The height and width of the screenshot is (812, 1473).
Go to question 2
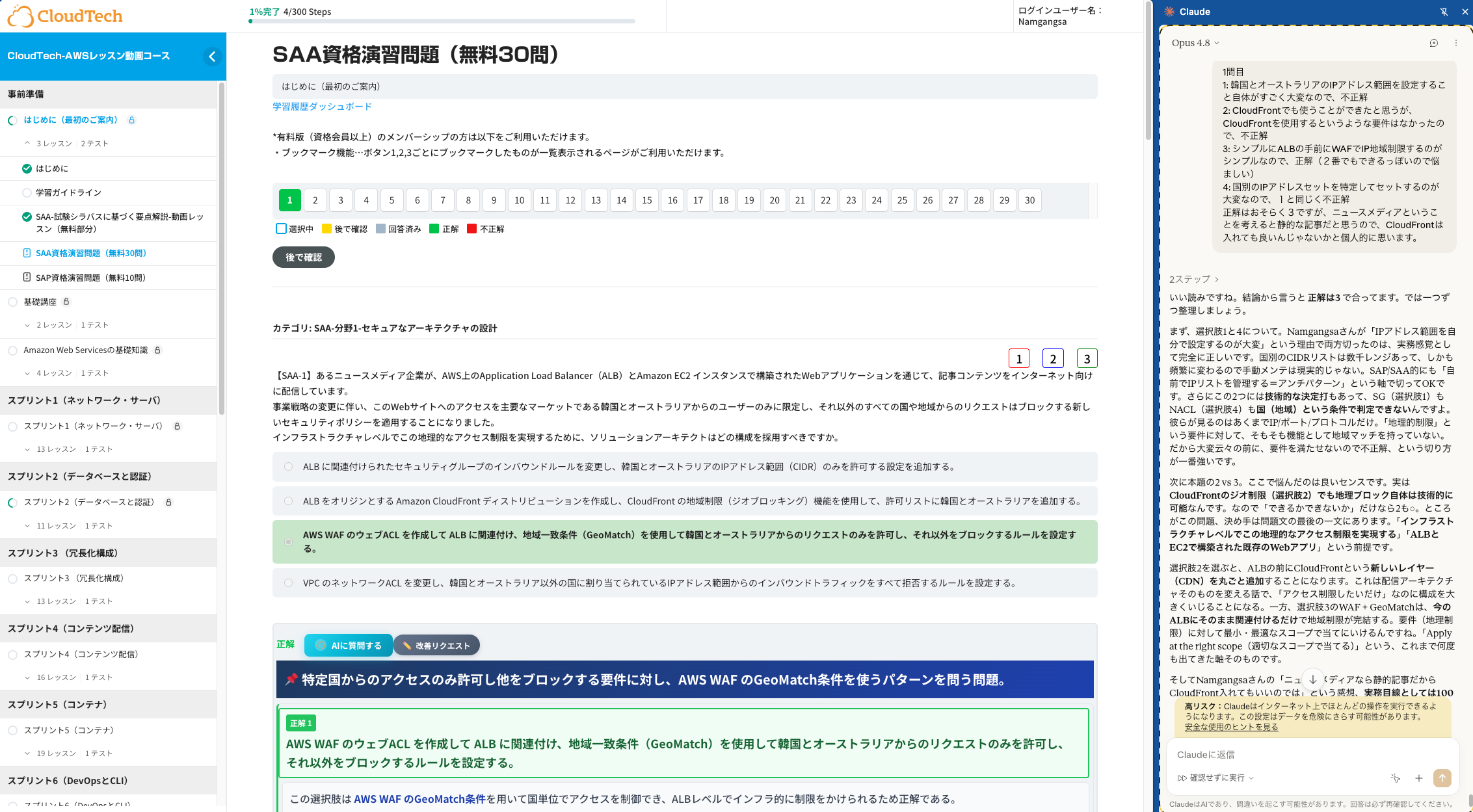(x=315, y=200)
